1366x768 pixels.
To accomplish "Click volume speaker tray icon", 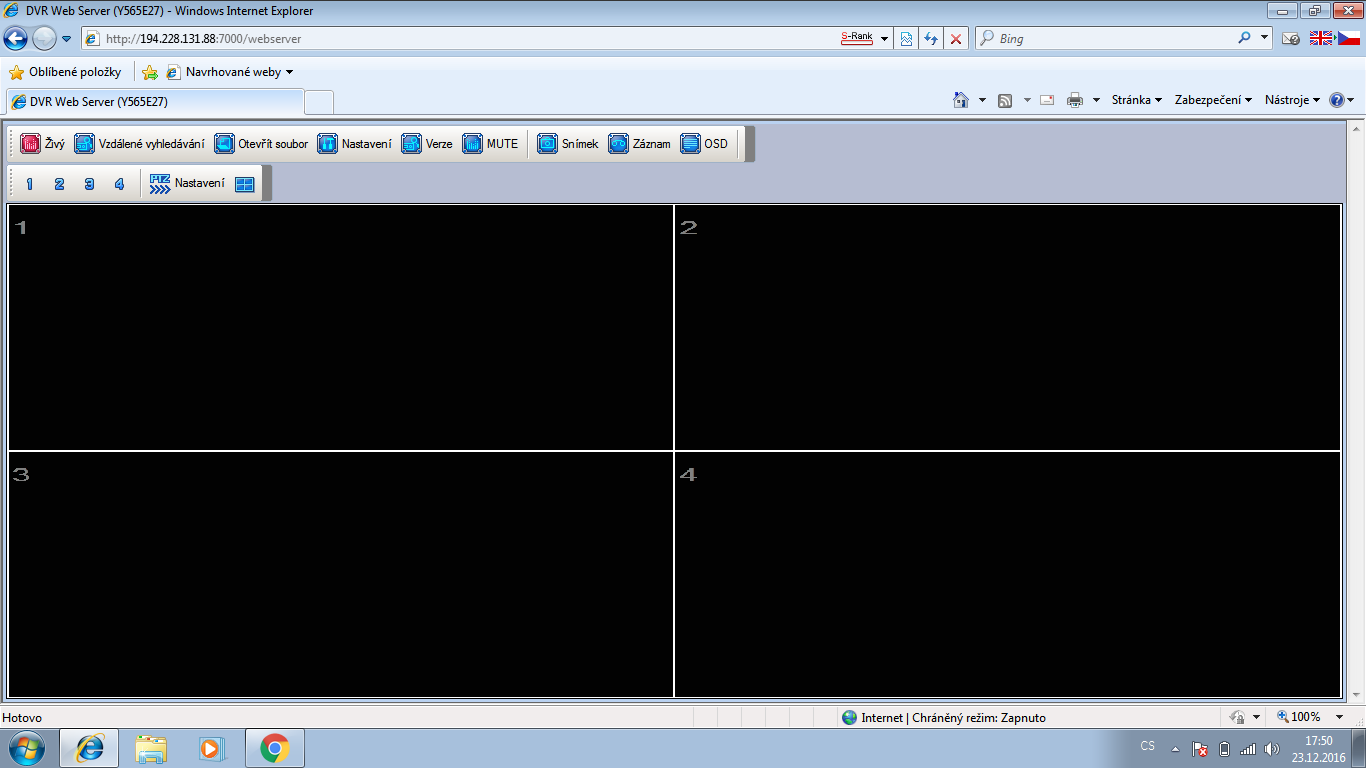I will click(x=1271, y=748).
